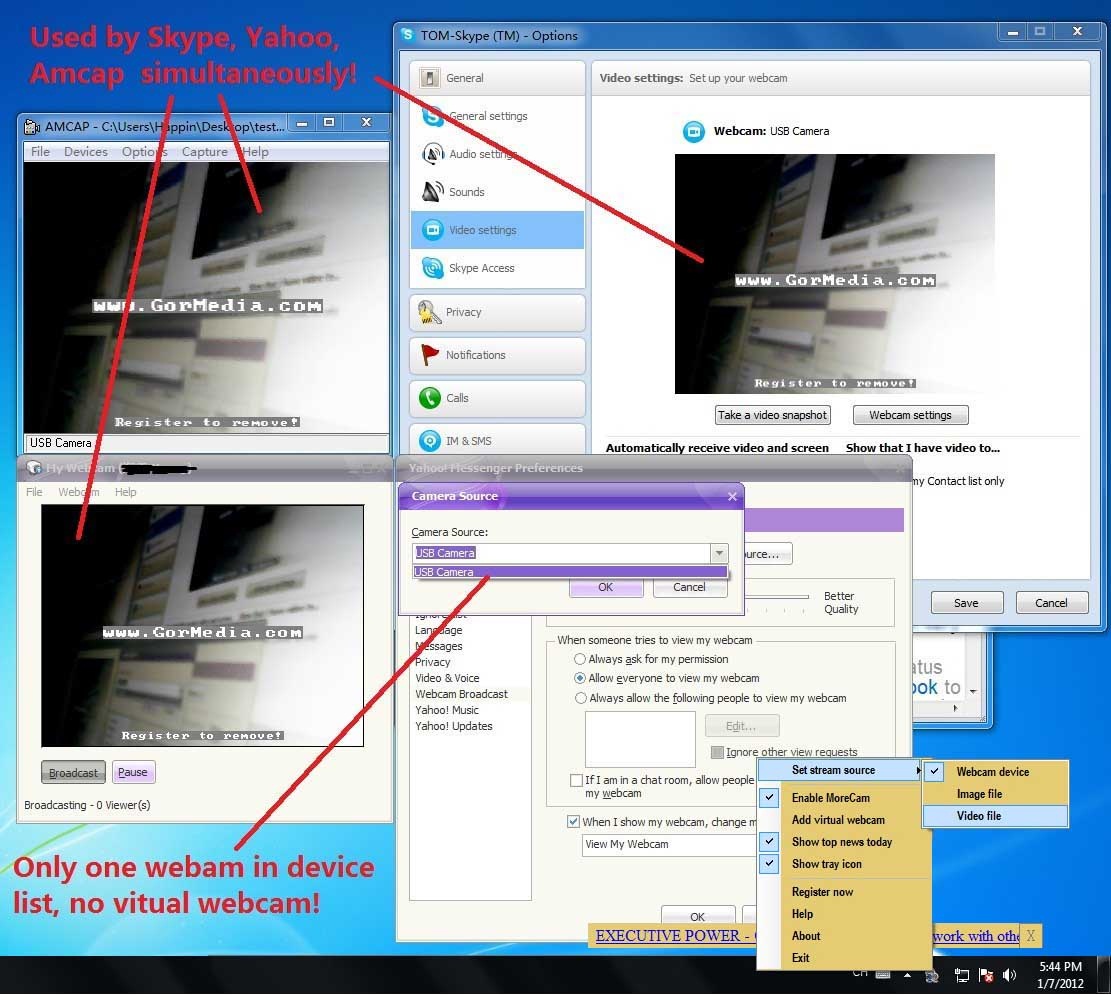This screenshot has width=1111, height=995.
Task: Toggle Enable MoreCam checkmark
Action: (769, 798)
